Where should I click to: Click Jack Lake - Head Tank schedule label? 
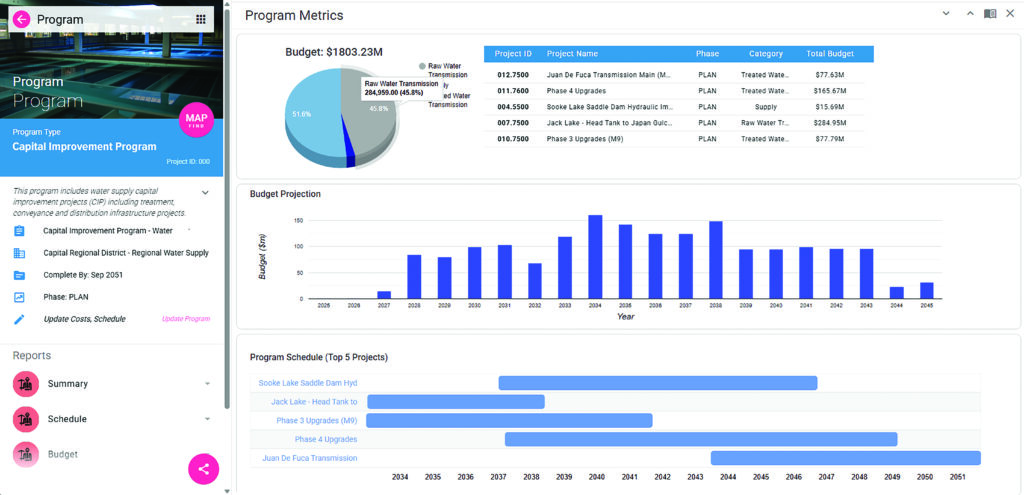click(314, 402)
